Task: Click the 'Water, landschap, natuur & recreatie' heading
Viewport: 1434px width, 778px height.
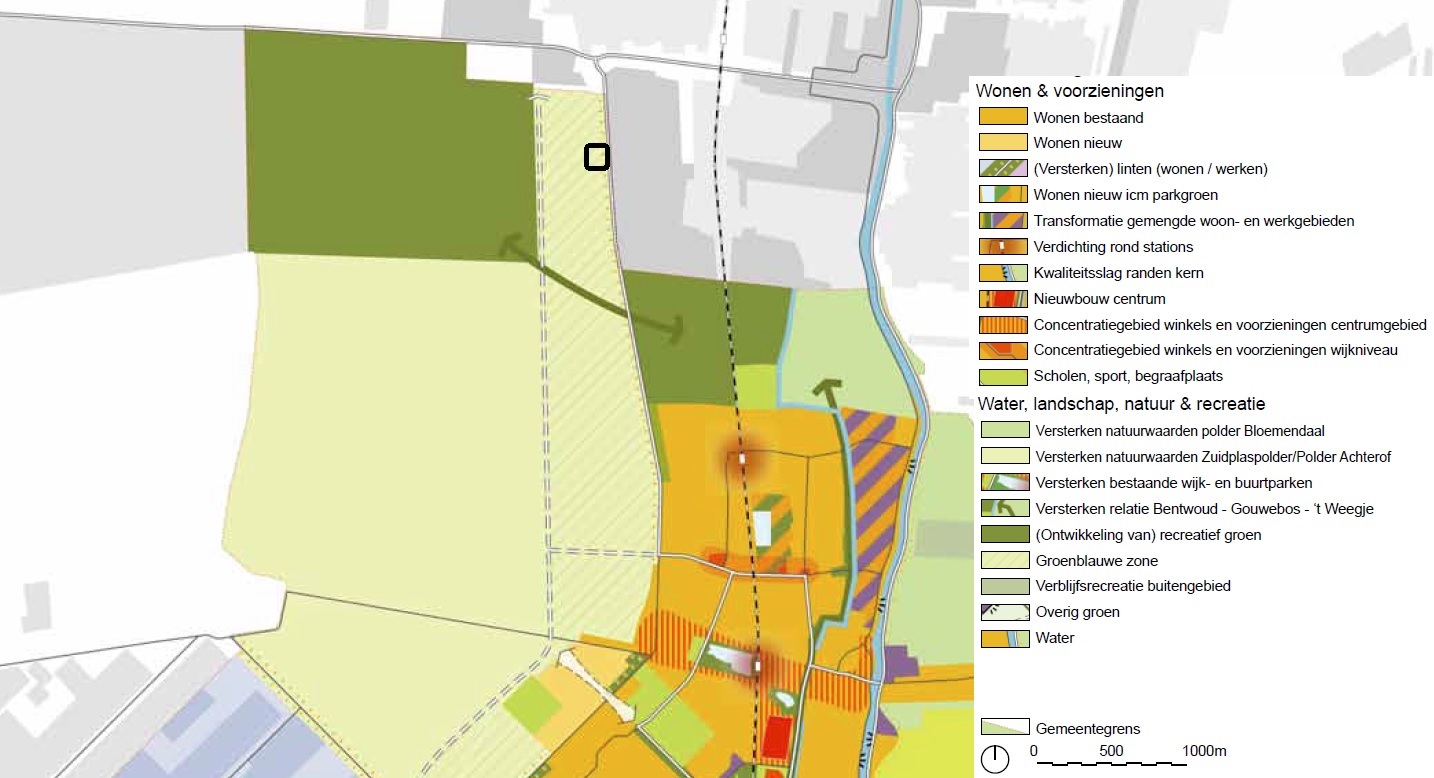Action: [1121, 404]
